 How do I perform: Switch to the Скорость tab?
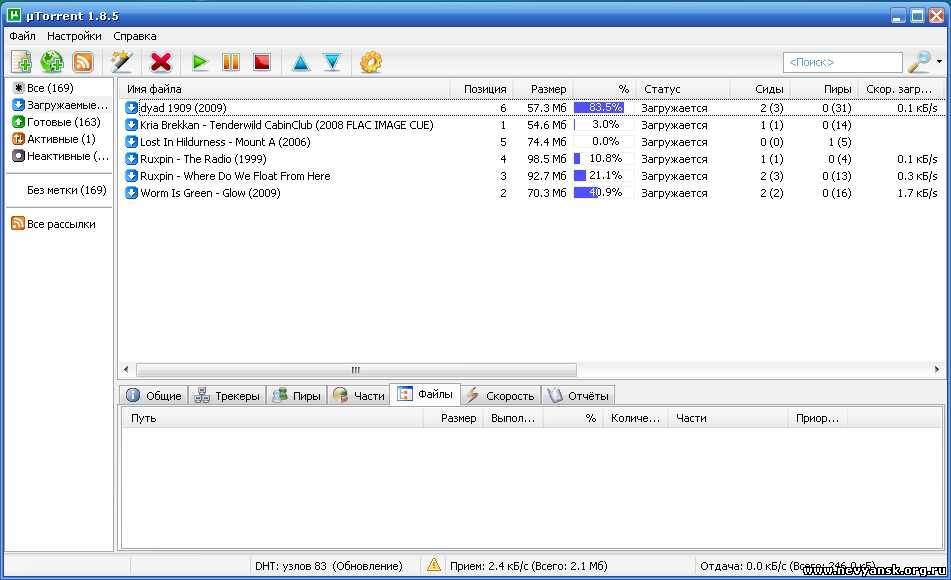click(x=500, y=396)
